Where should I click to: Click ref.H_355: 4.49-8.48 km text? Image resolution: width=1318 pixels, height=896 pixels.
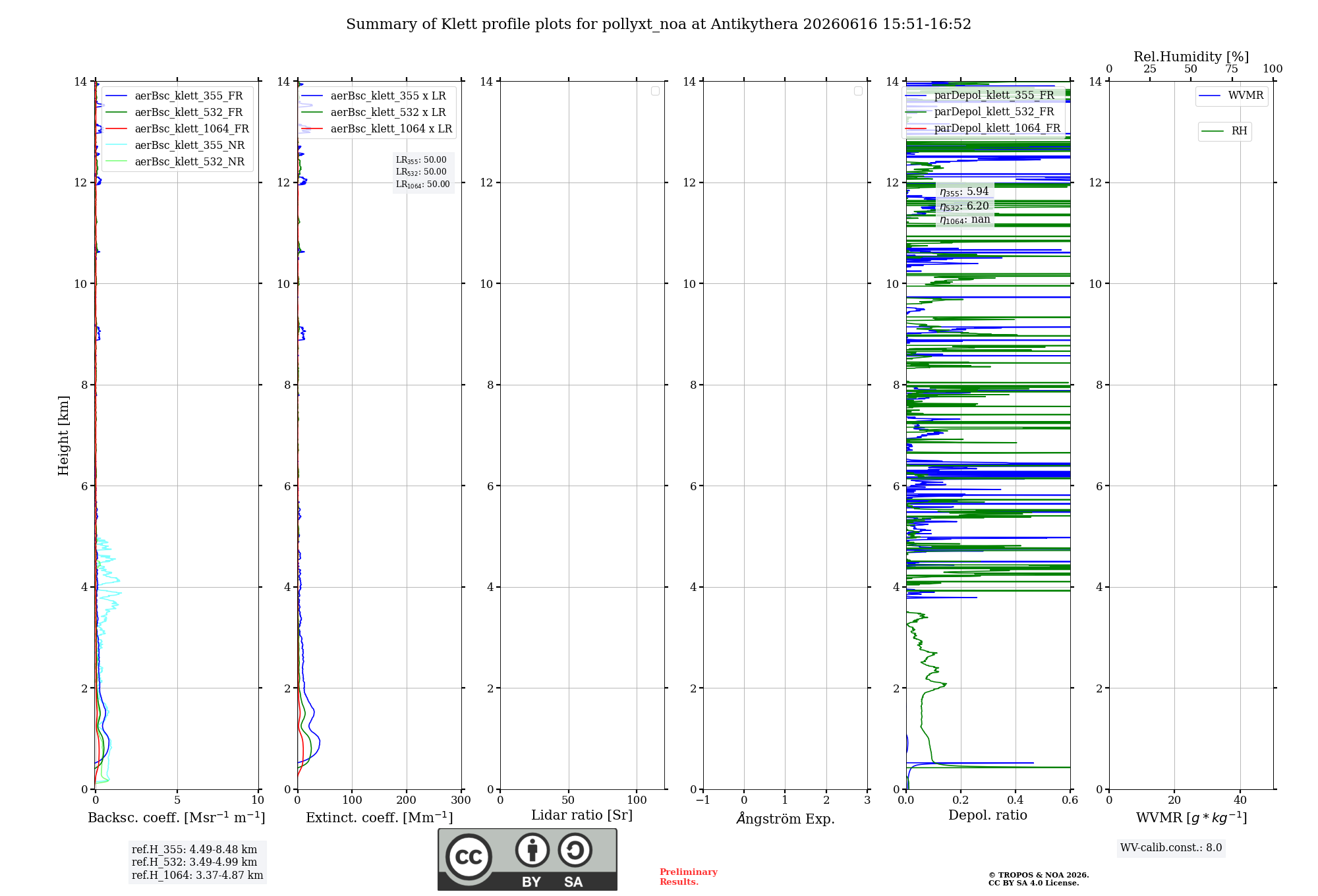click(194, 850)
